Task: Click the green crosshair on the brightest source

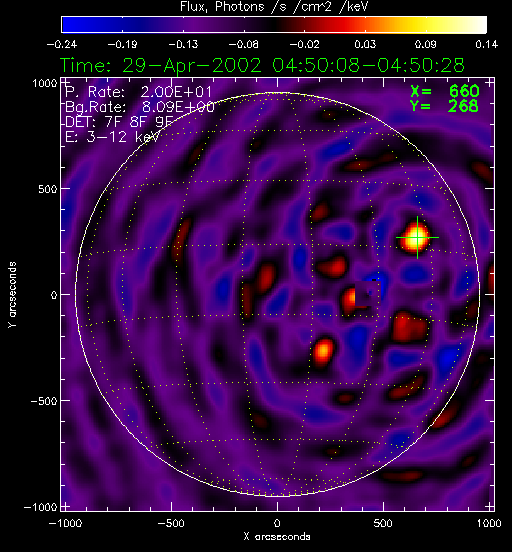Action: point(417,238)
